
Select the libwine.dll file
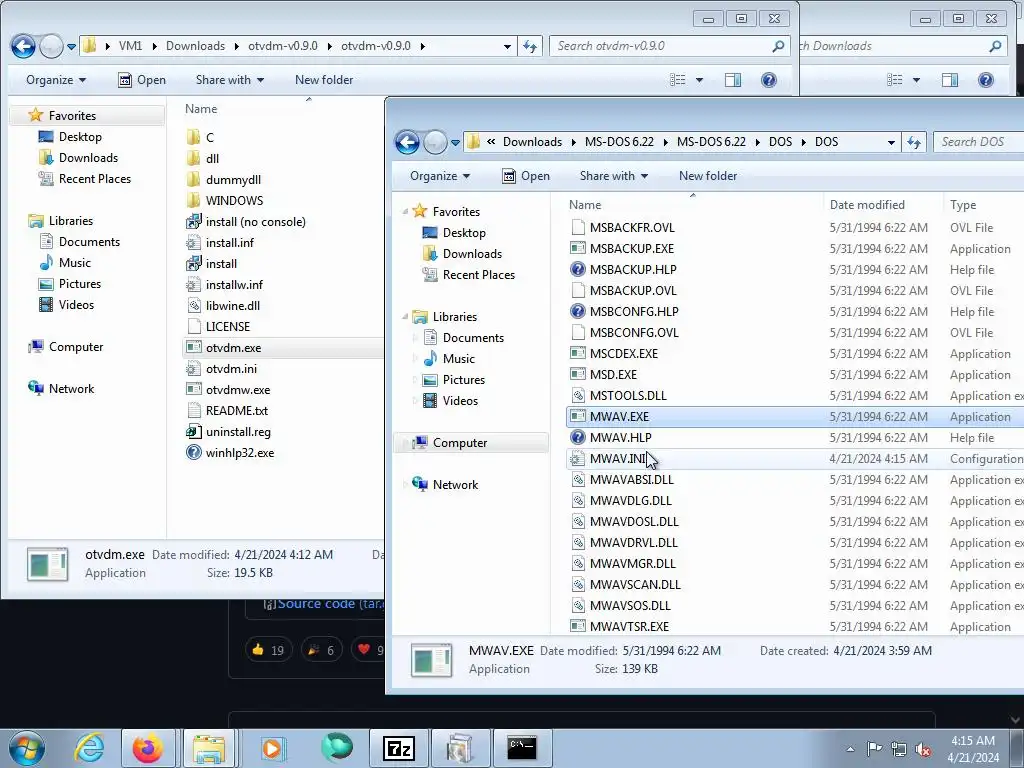[232, 306]
